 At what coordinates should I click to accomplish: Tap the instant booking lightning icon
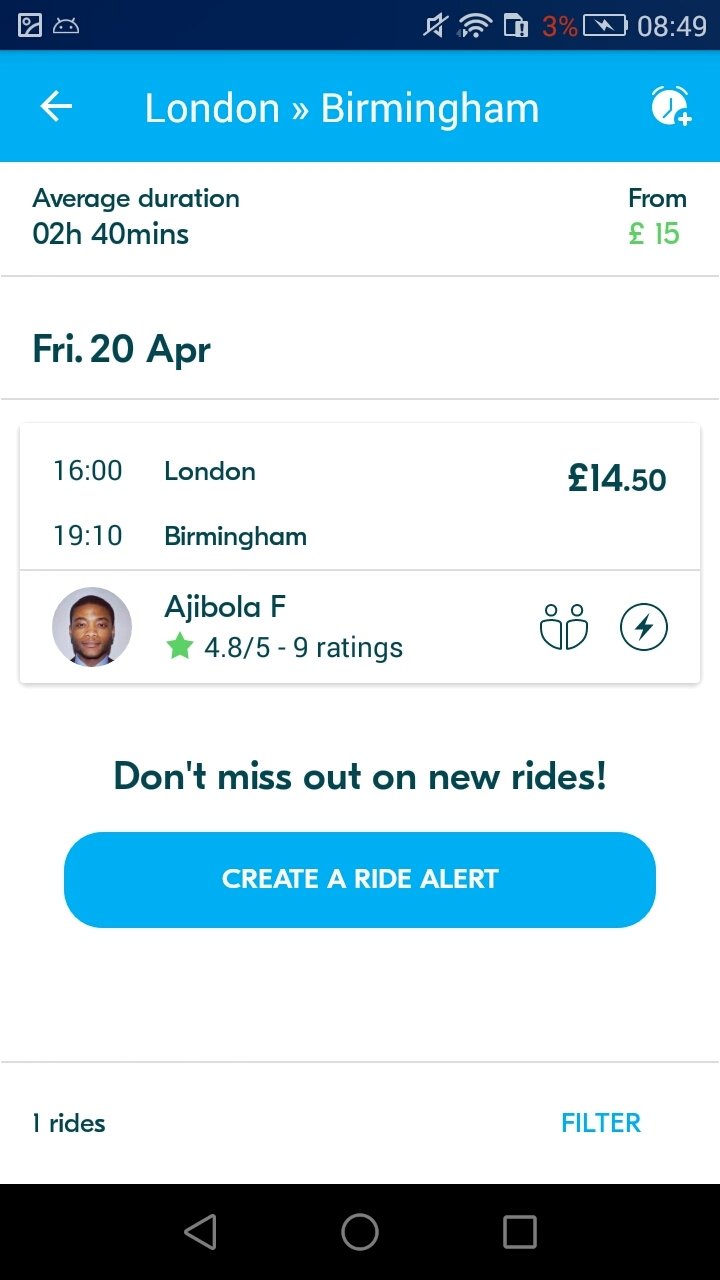pos(644,627)
